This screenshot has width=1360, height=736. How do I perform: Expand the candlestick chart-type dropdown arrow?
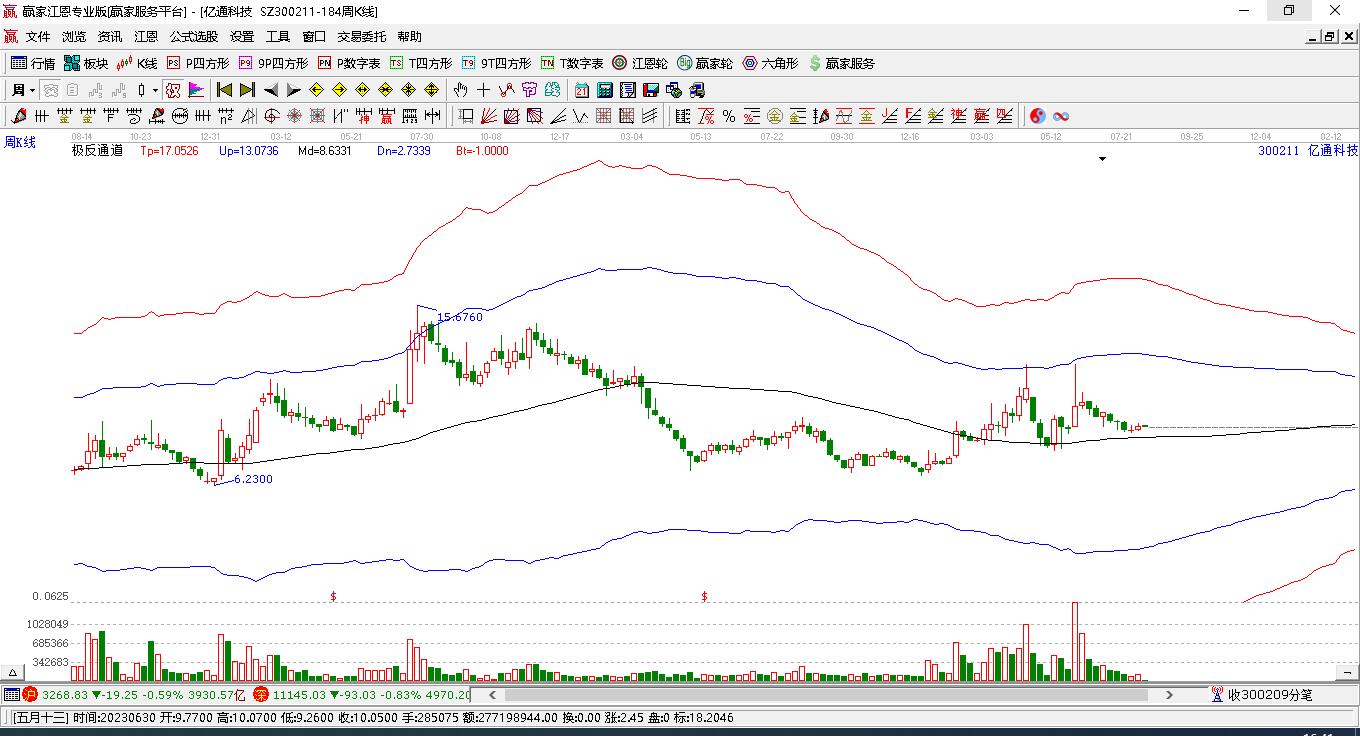click(x=155, y=90)
